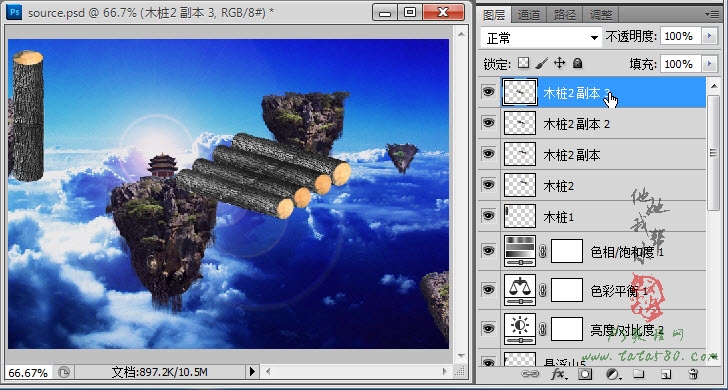
Task: Minimize the source.psd document window
Action: 385,13
